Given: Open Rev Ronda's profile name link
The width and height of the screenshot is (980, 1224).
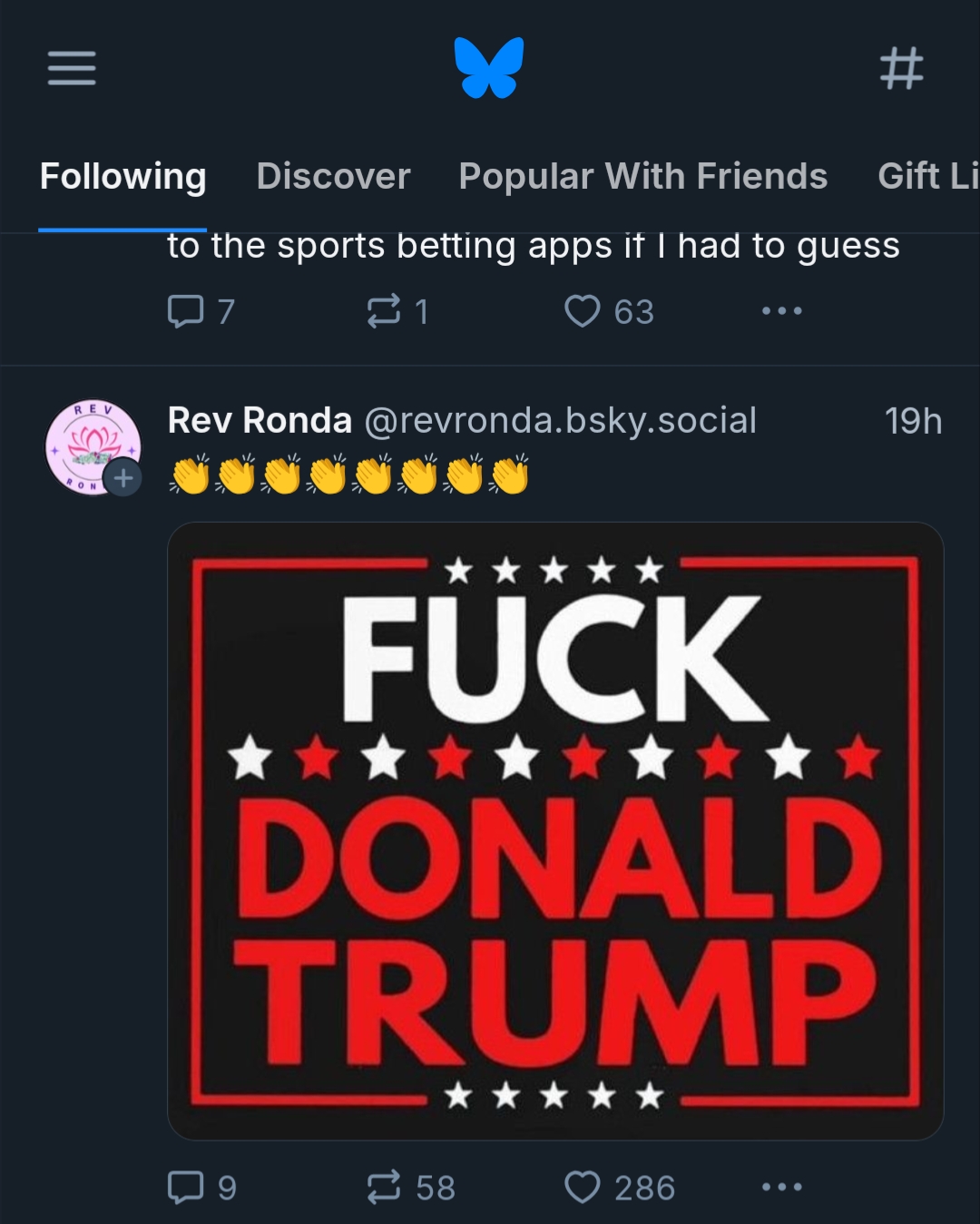Looking at the screenshot, I should coord(260,420).
